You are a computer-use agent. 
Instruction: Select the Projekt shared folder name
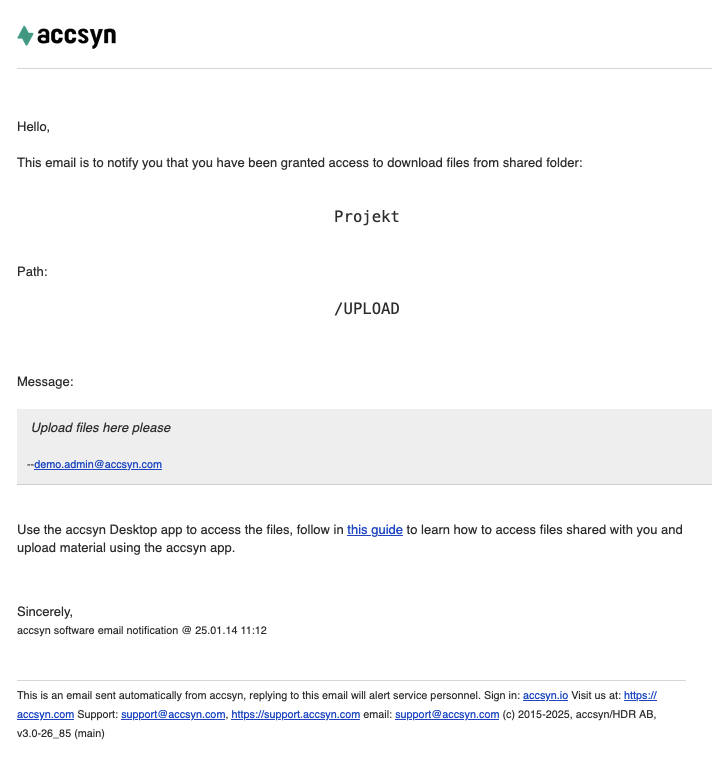[x=366, y=217]
